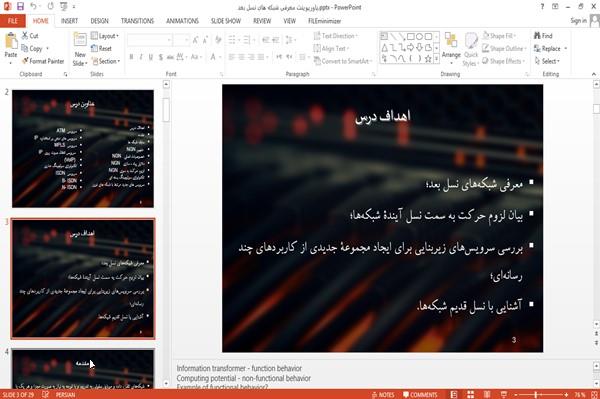This screenshot has width=600, height=399.
Task: Toggle Bold formatting button
Action: pos(131,57)
